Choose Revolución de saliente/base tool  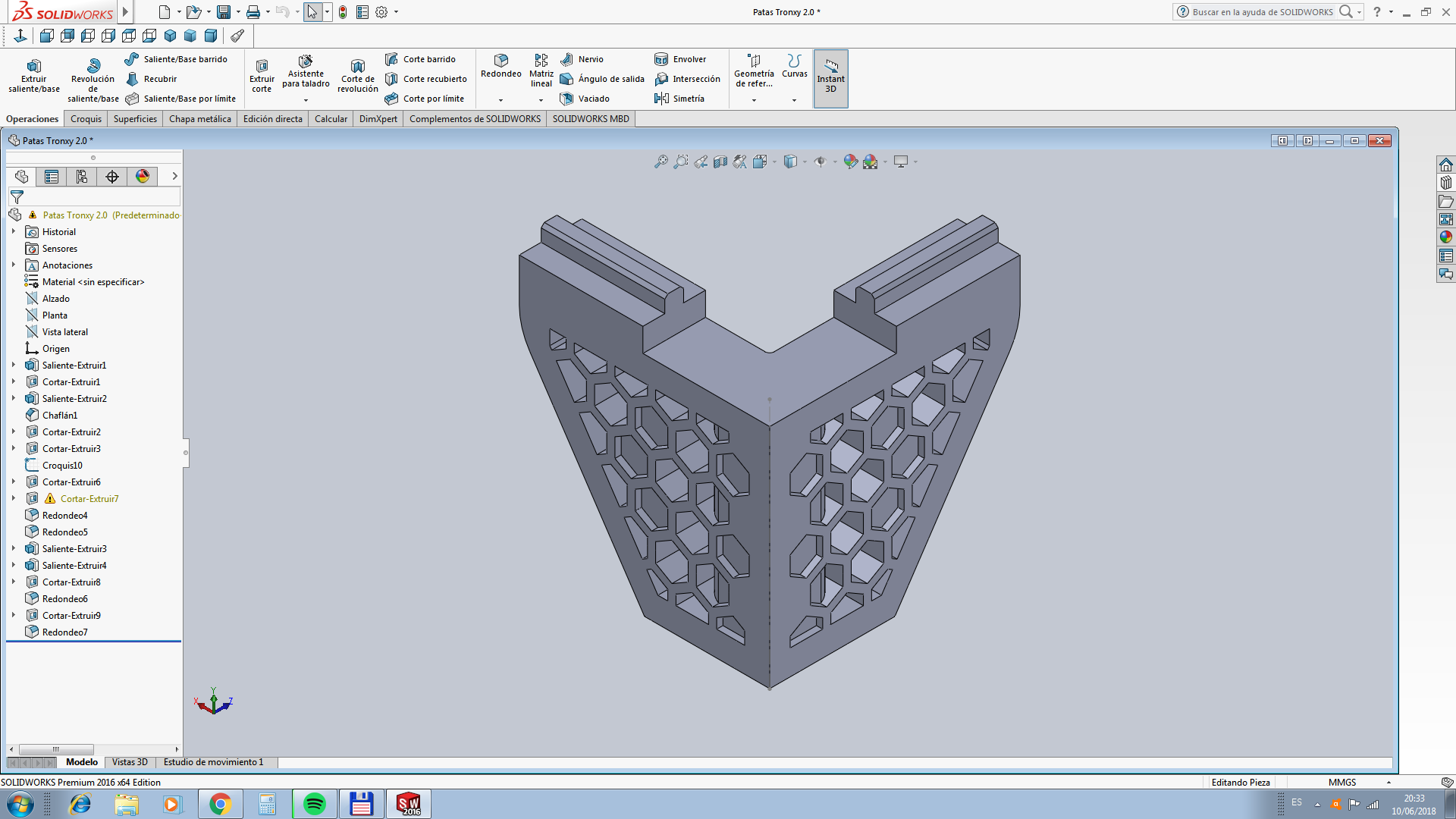tap(93, 80)
